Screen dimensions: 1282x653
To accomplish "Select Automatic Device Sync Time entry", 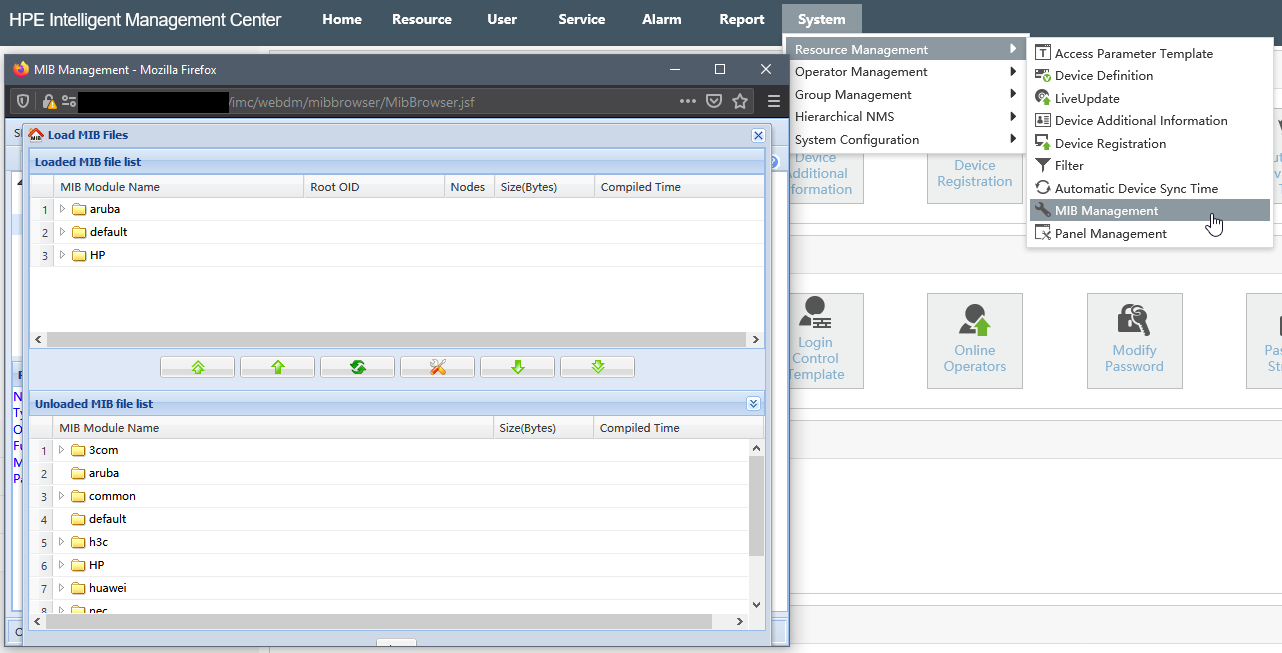I will coord(1150,189).
